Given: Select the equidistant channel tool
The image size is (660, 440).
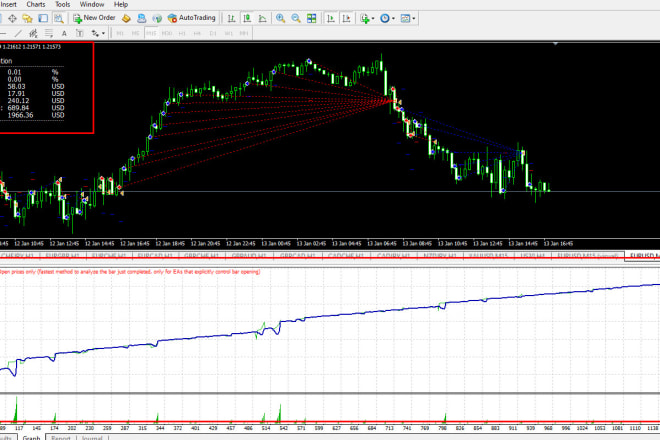Looking at the screenshot, I should click(33, 33).
